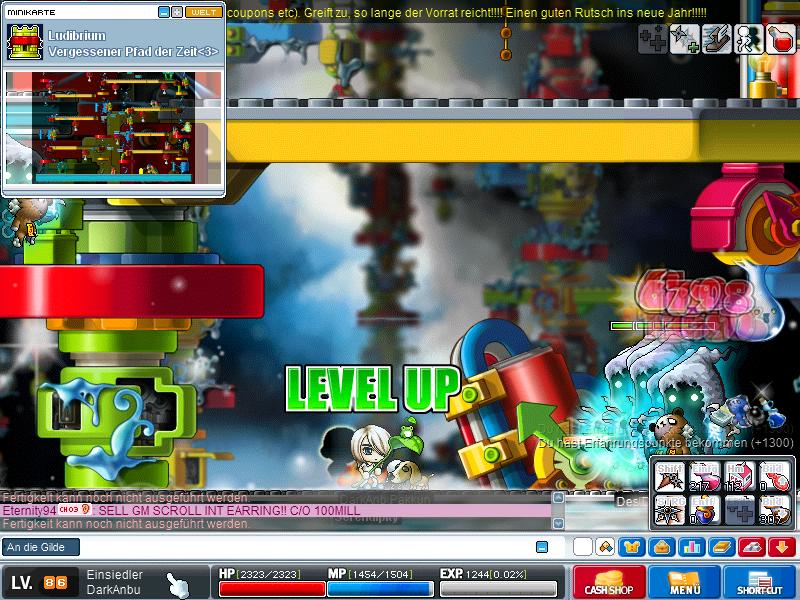Click the pointing hand icon beside character name
This screenshot has width=800, height=600.
pyautogui.click(x=177, y=581)
